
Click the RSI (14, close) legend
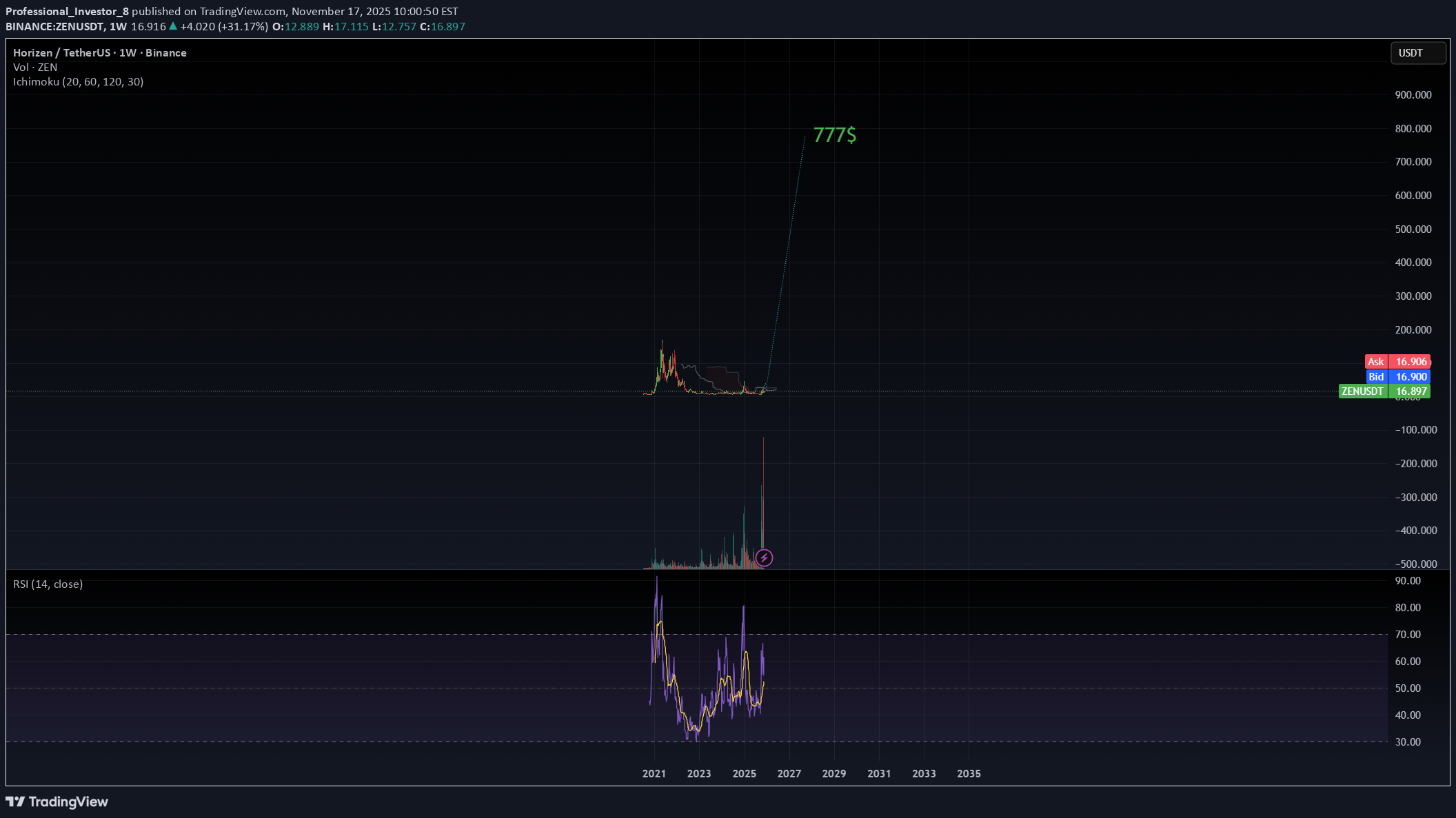pos(48,584)
